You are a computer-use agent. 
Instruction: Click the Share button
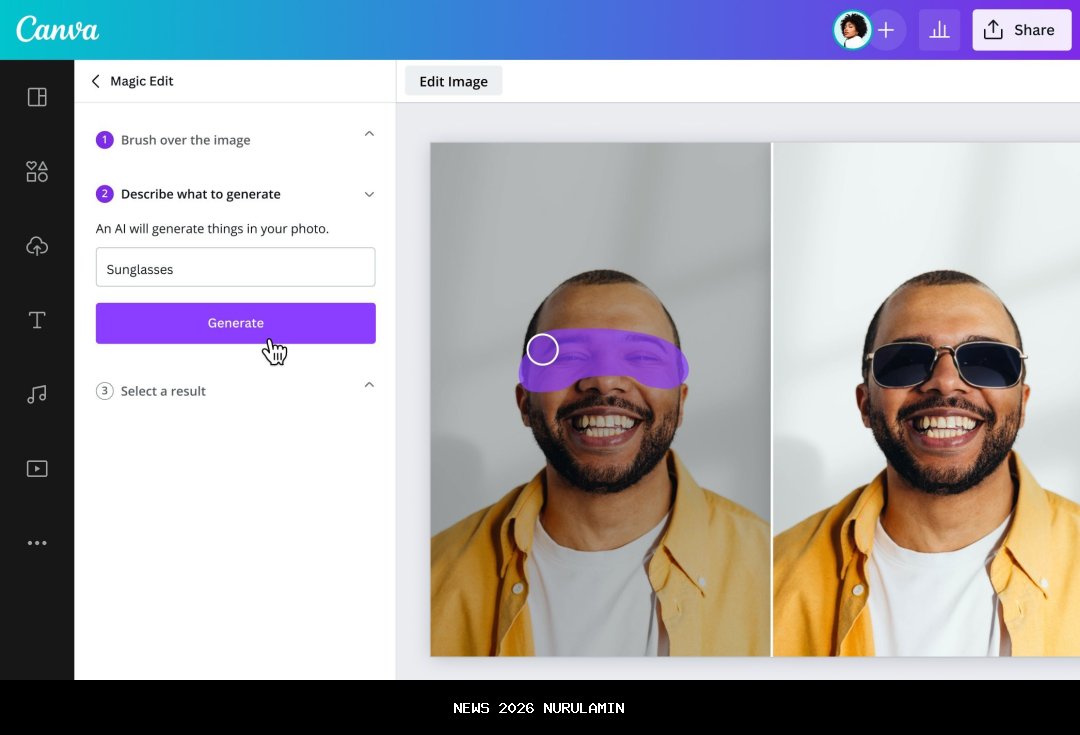tap(1021, 29)
